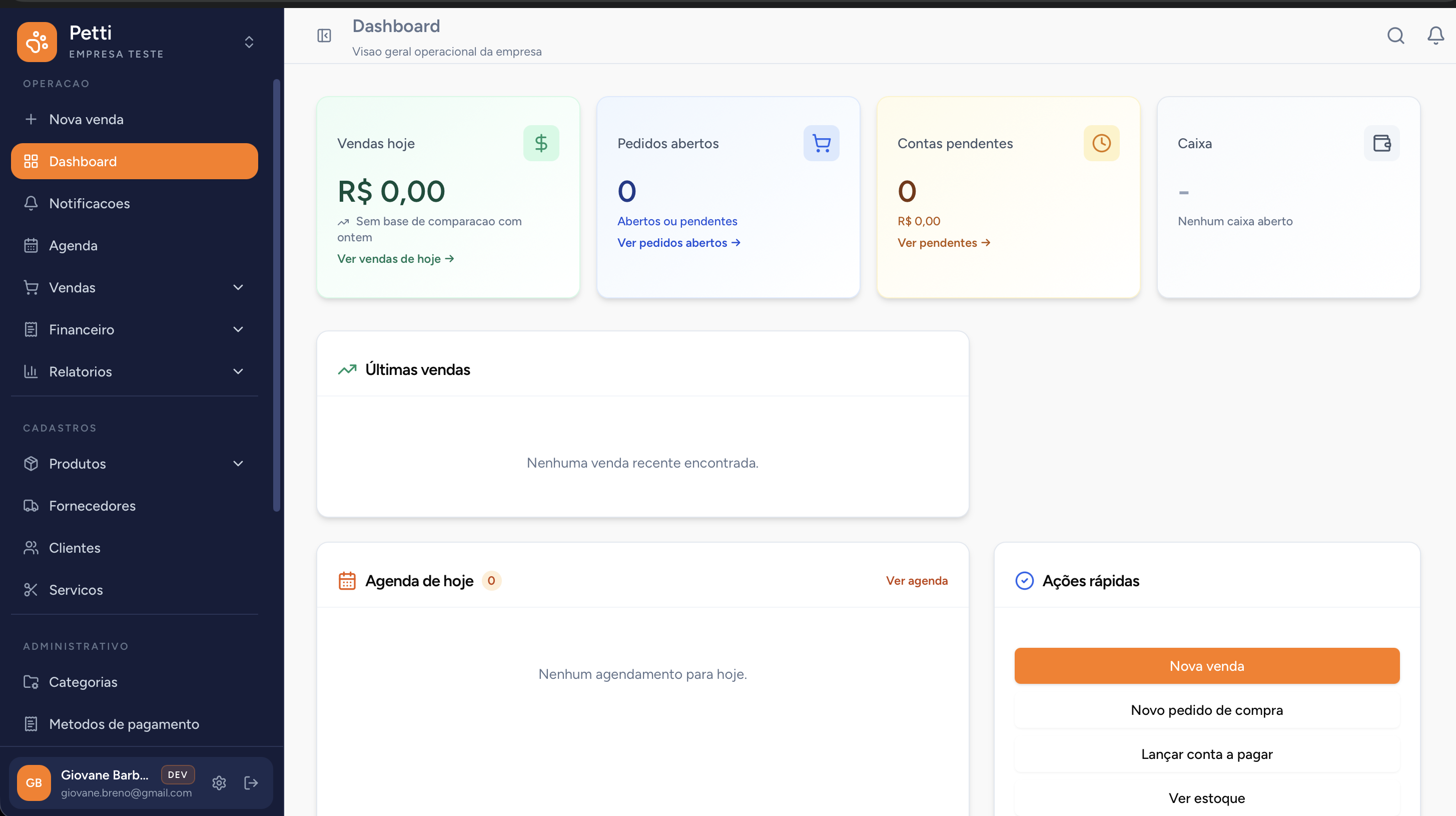Click the plus icon beside Nova venda
1456x816 pixels.
[31, 119]
